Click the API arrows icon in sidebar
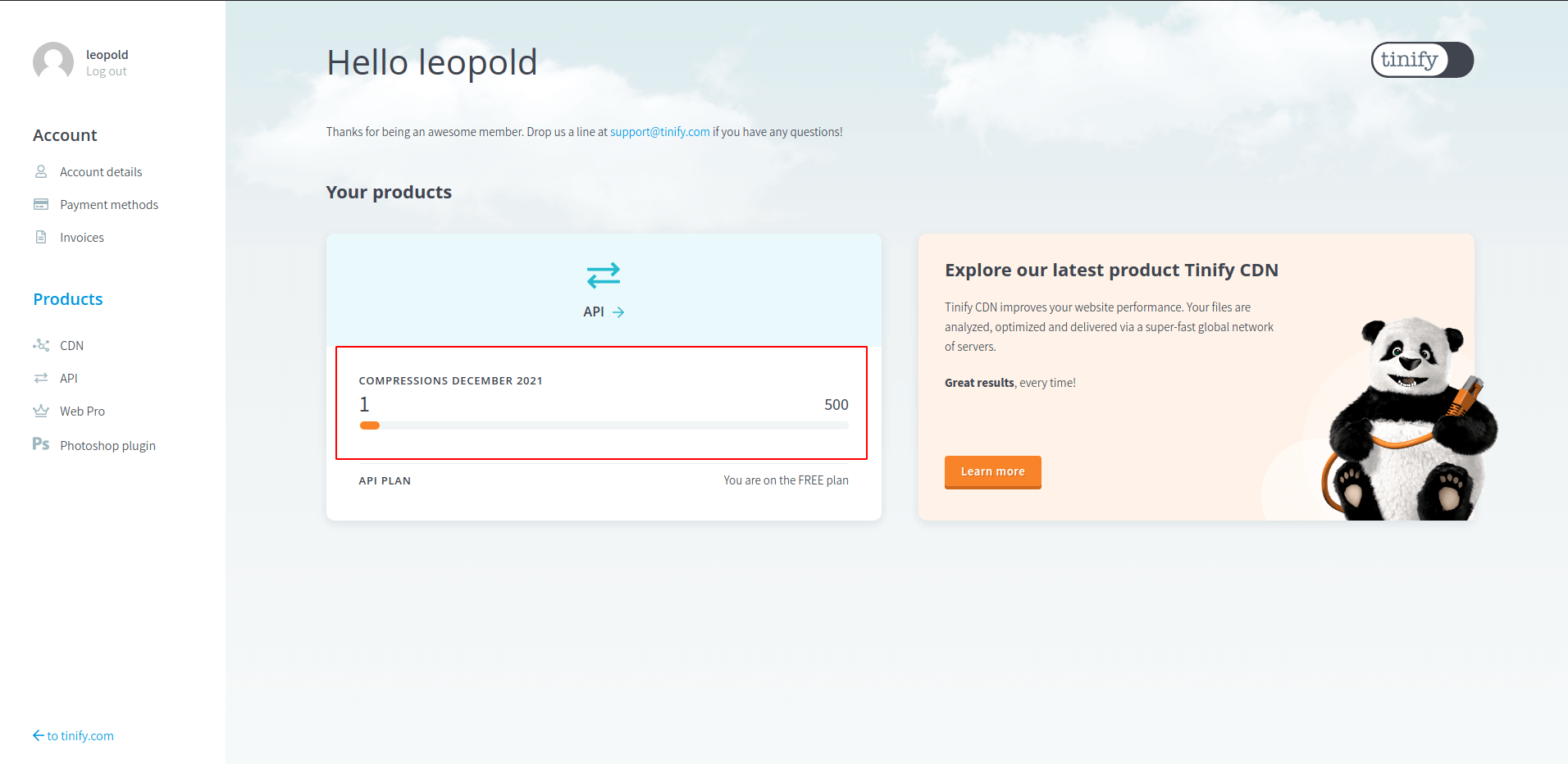The height and width of the screenshot is (764, 1568). pos(41,378)
